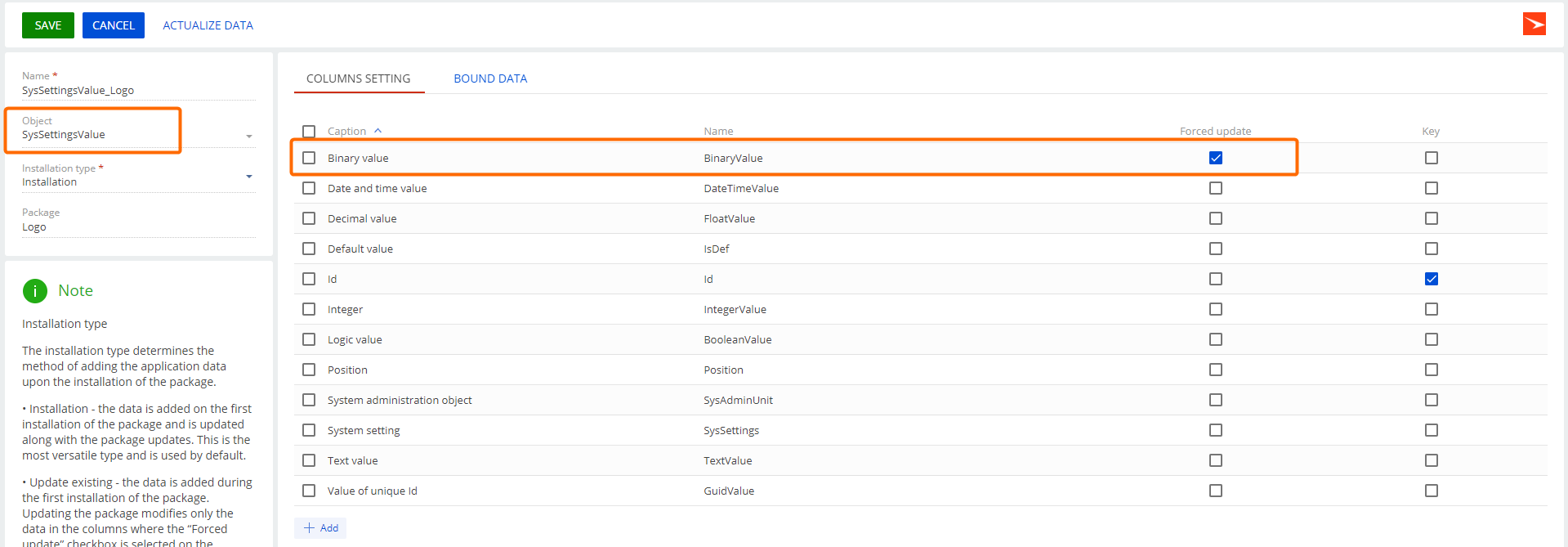Toggle the select-all checkbox in header

309,132
